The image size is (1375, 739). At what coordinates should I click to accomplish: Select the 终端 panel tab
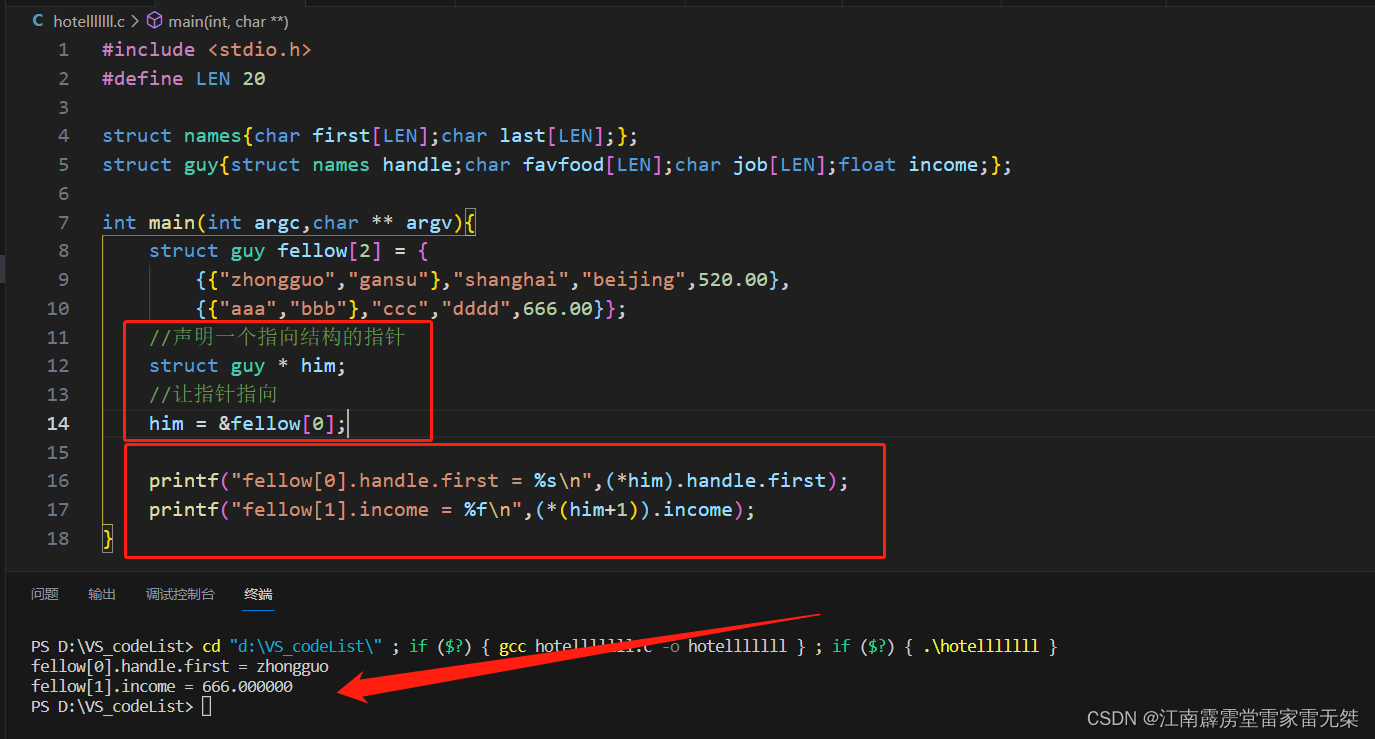258,594
